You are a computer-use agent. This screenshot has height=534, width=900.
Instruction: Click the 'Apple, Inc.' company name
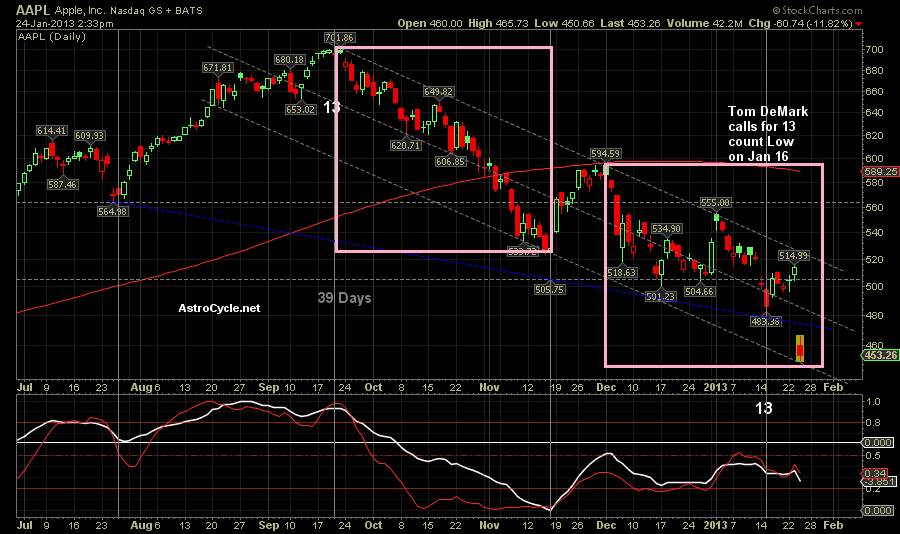click(x=80, y=10)
